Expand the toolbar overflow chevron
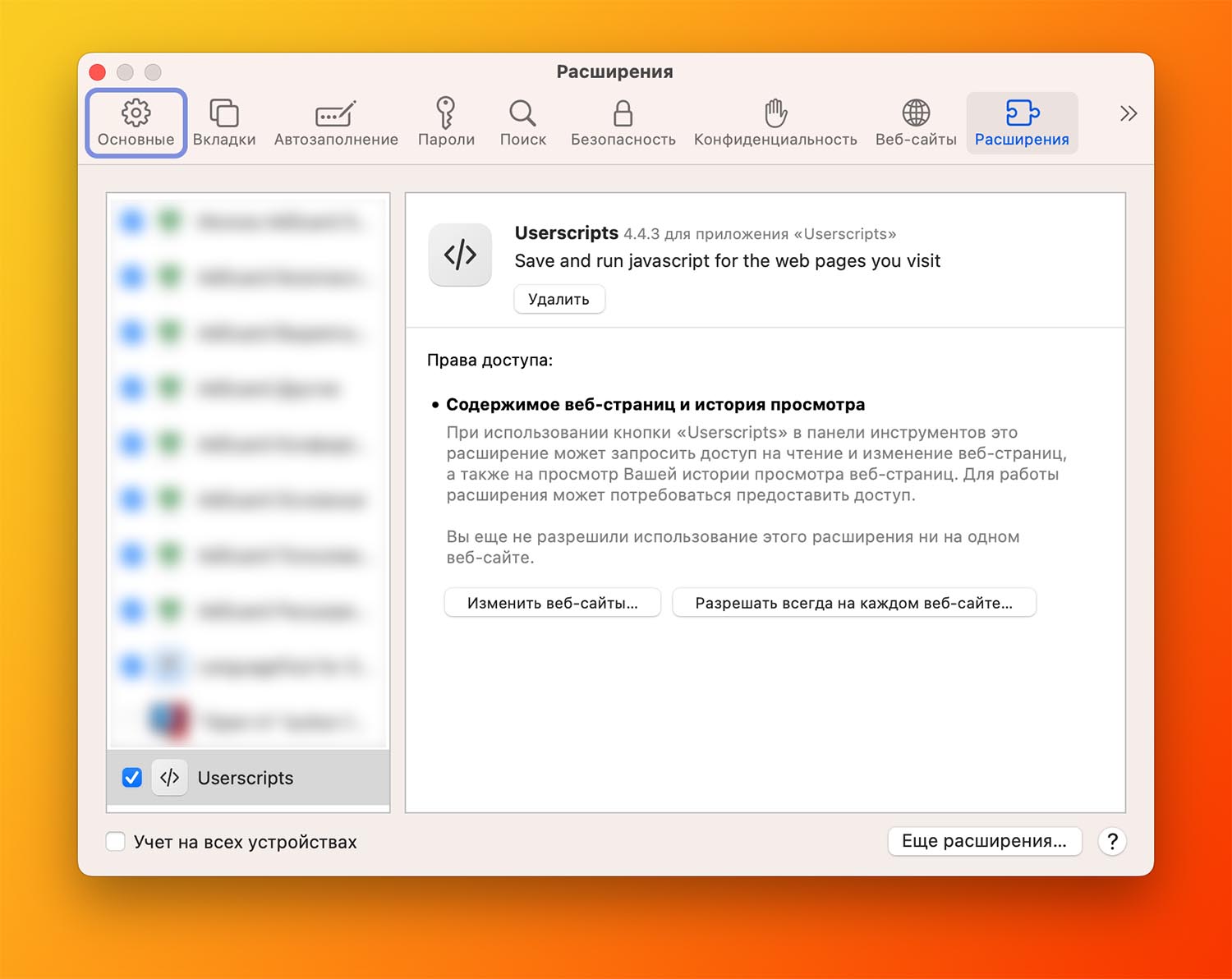 tap(1129, 113)
